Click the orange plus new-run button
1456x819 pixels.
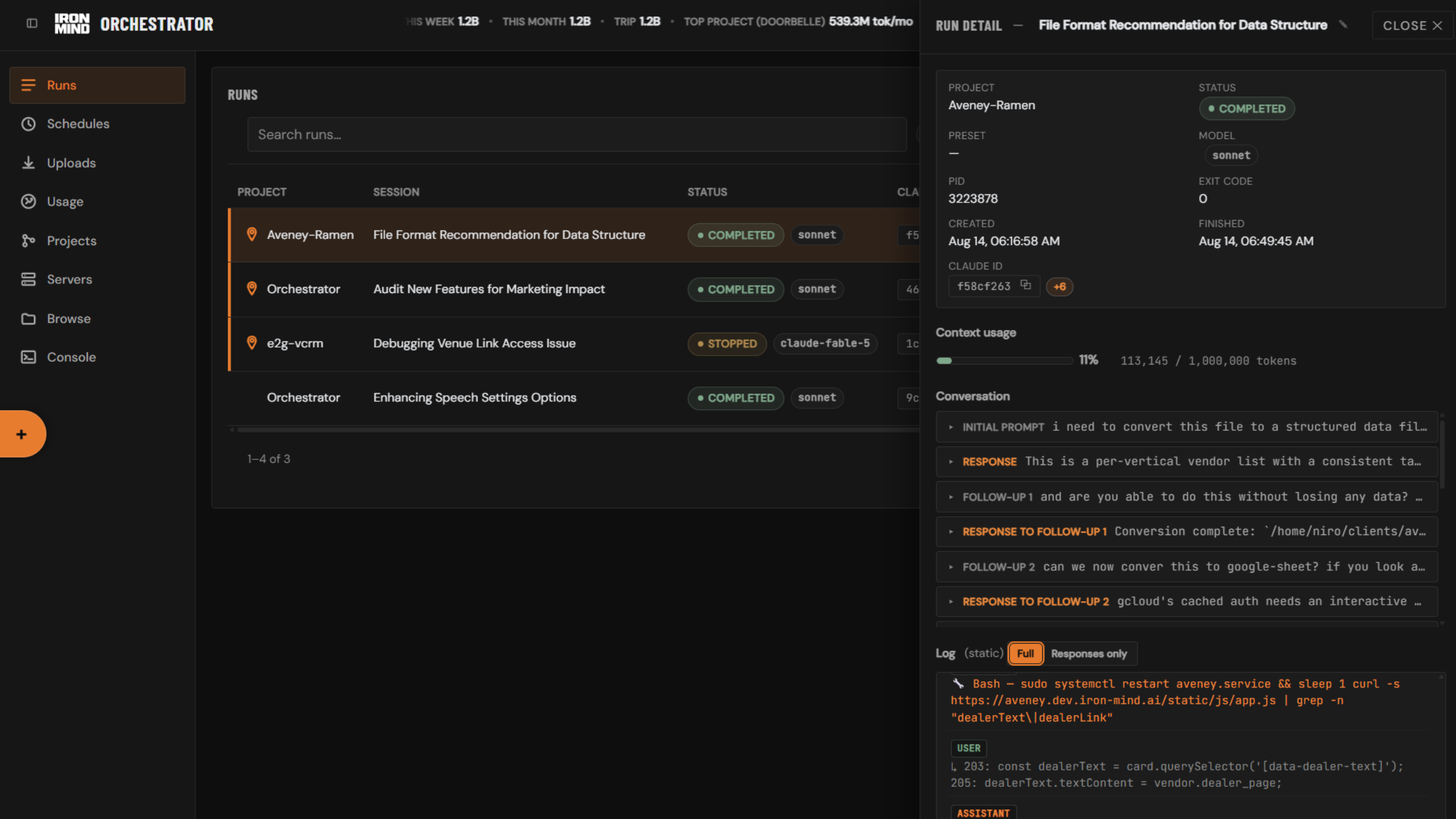tap(22, 434)
